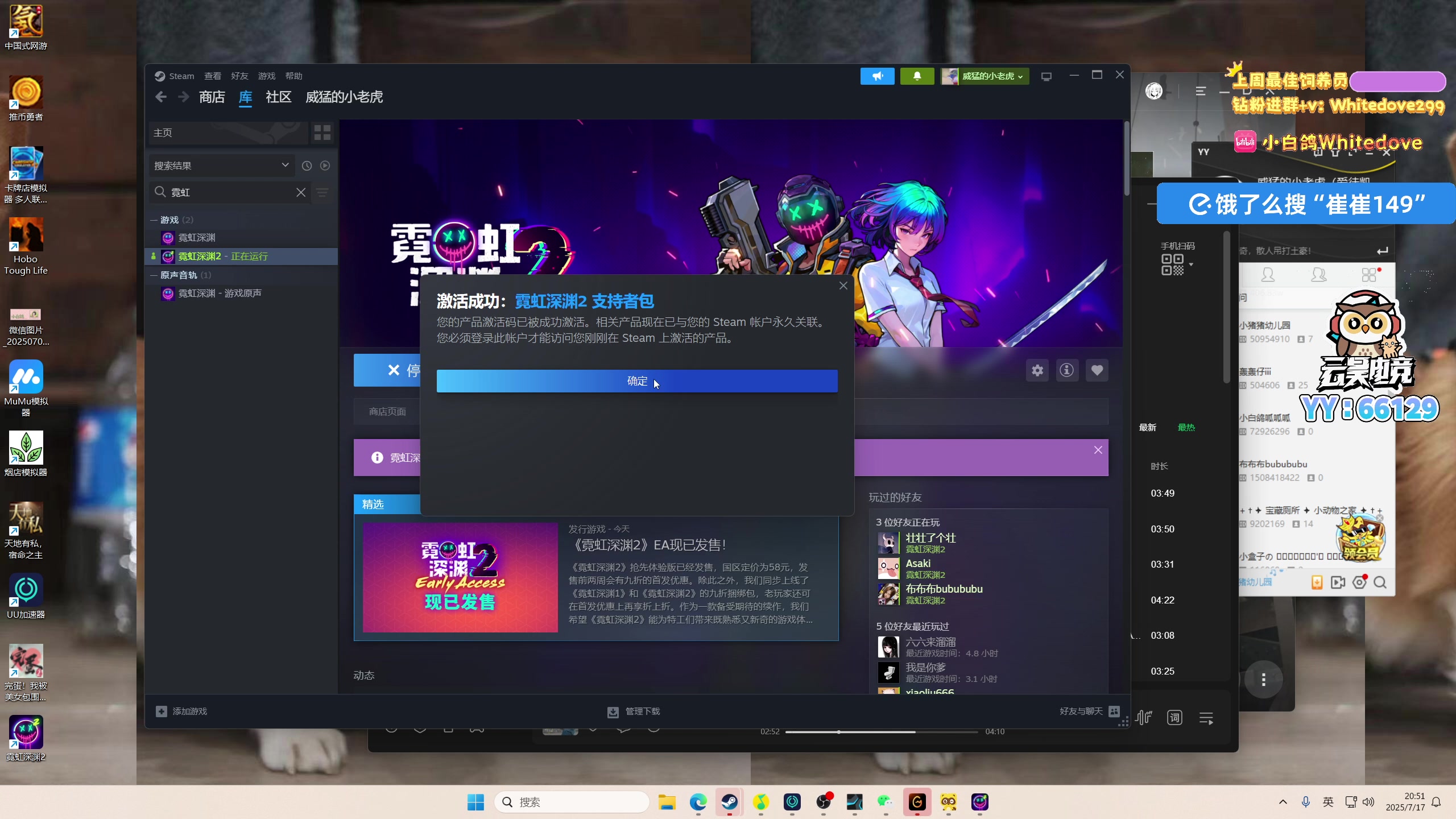This screenshot has height=819, width=1456.
Task: Open the 游戏 menu in Steam
Action: [267, 76]
